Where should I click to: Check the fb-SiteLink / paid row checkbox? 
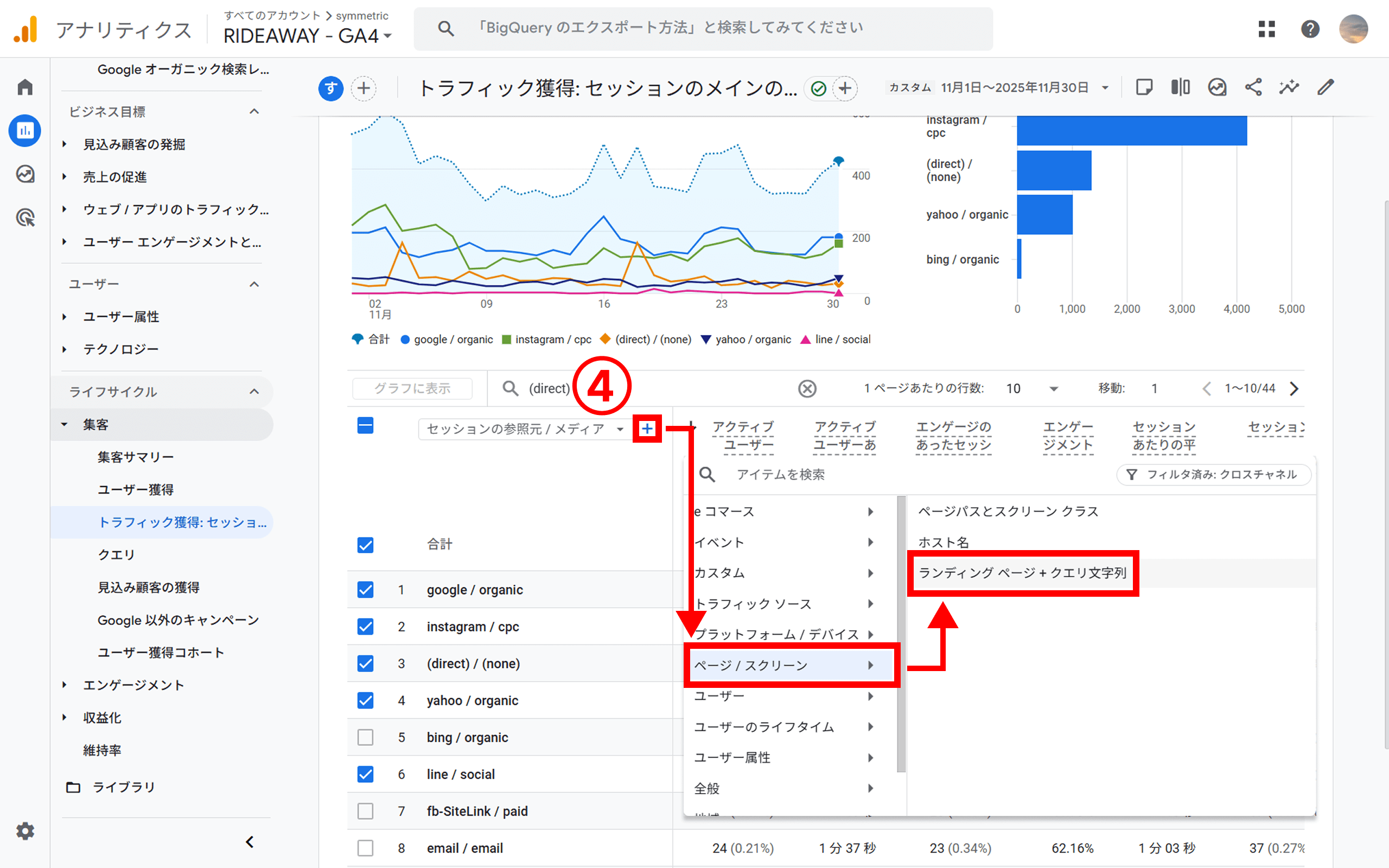(x=365, y=811)
